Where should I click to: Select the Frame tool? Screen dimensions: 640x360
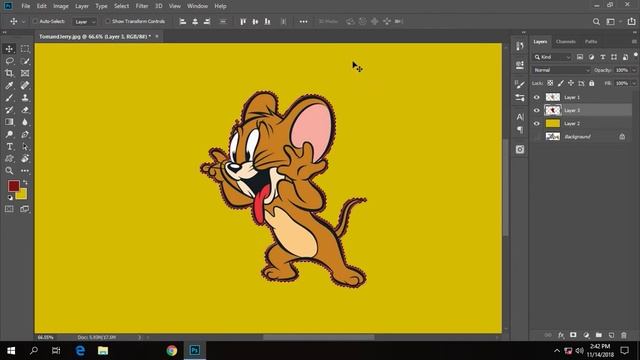(25, 73)
